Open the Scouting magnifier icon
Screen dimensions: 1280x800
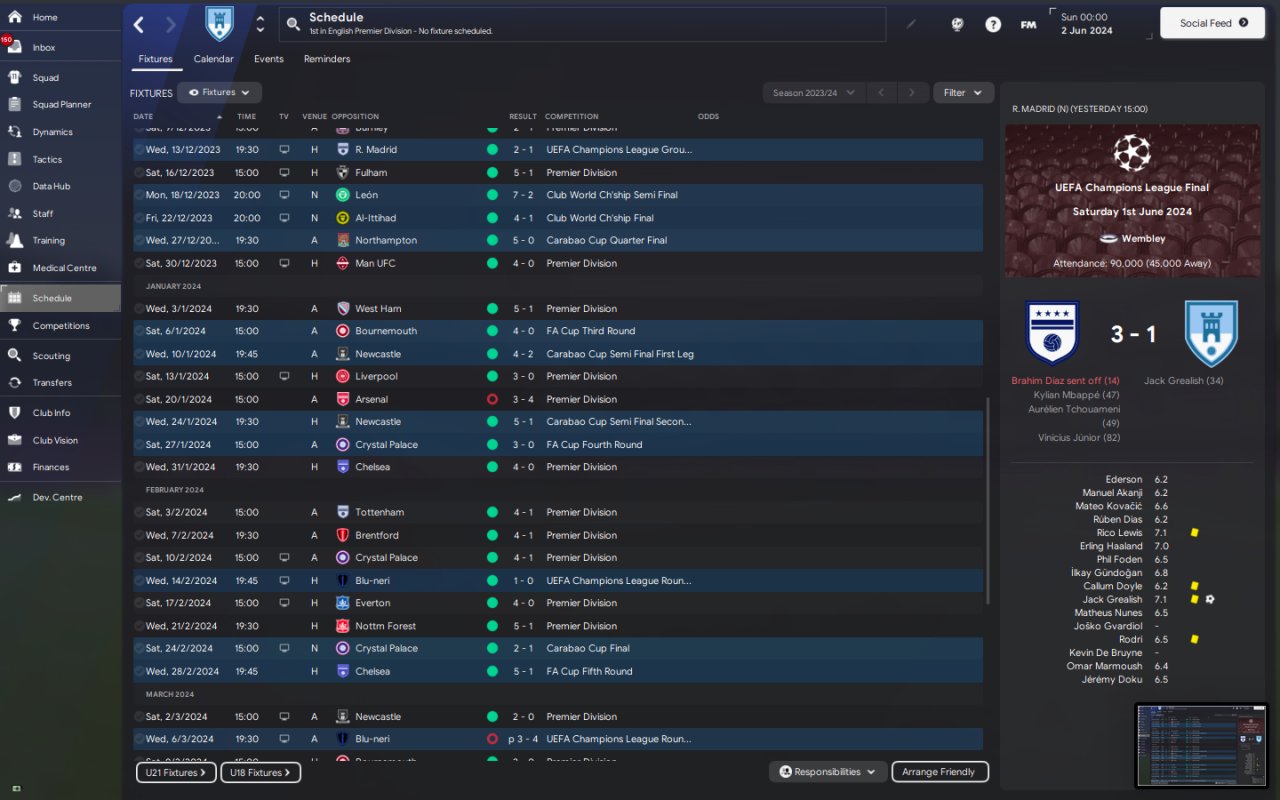click(x=14, y=355)
